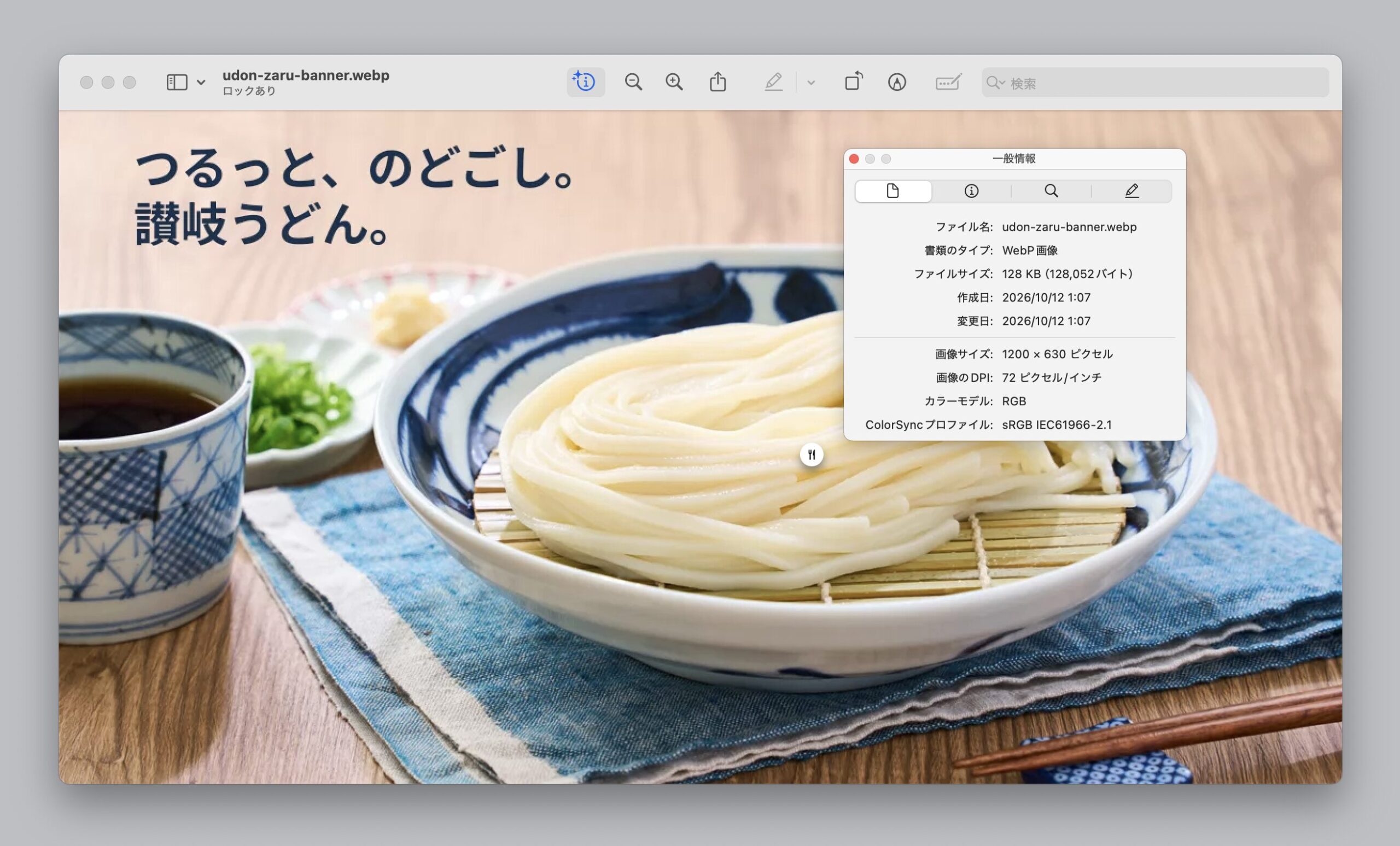The height and width of the screenshot is (846, 1400).
Task: Select the general file info tab
Action: [892, 191]
